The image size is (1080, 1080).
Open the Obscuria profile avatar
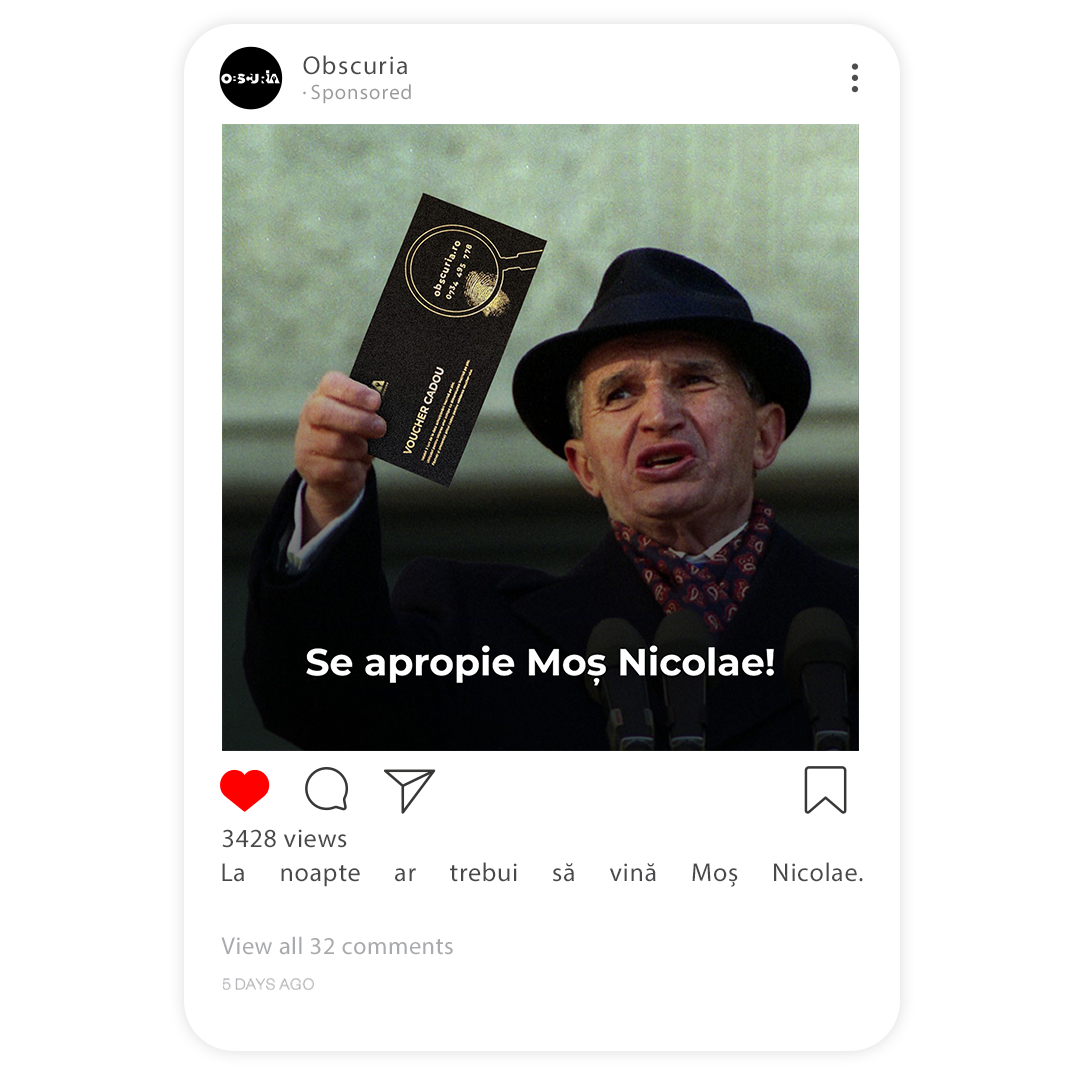[x=251, y=78]
